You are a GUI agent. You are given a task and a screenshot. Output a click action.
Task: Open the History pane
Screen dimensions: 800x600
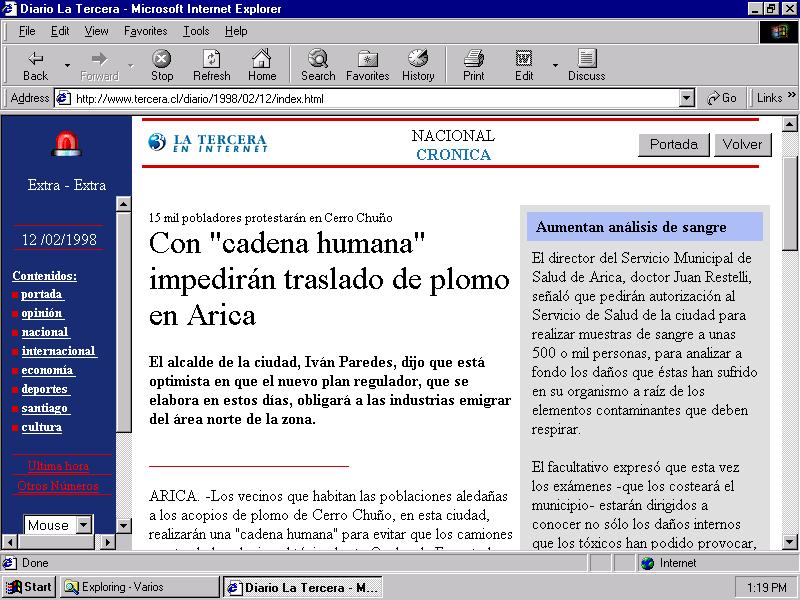point(418,66)
